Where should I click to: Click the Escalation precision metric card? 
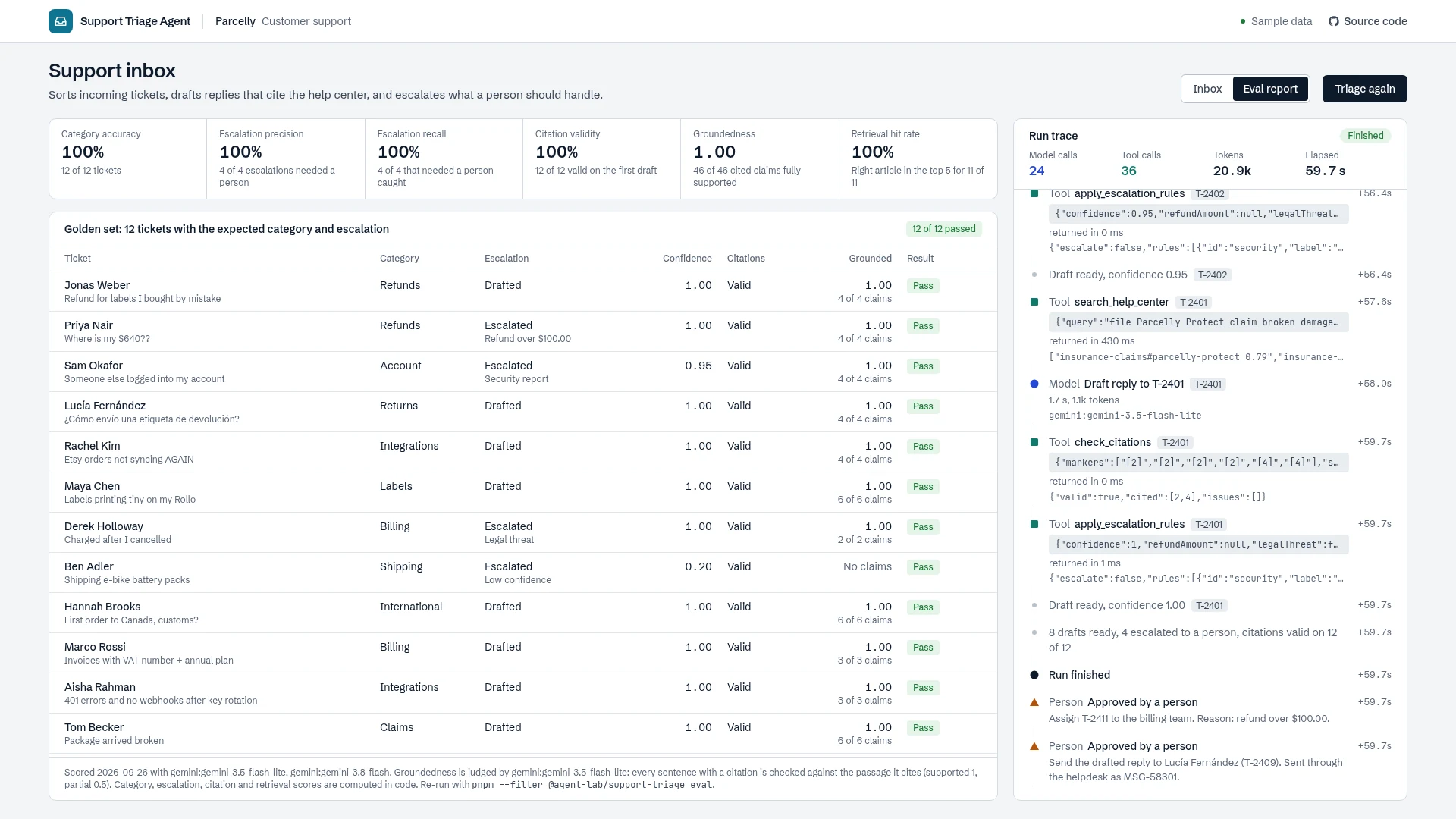(286, 158)
